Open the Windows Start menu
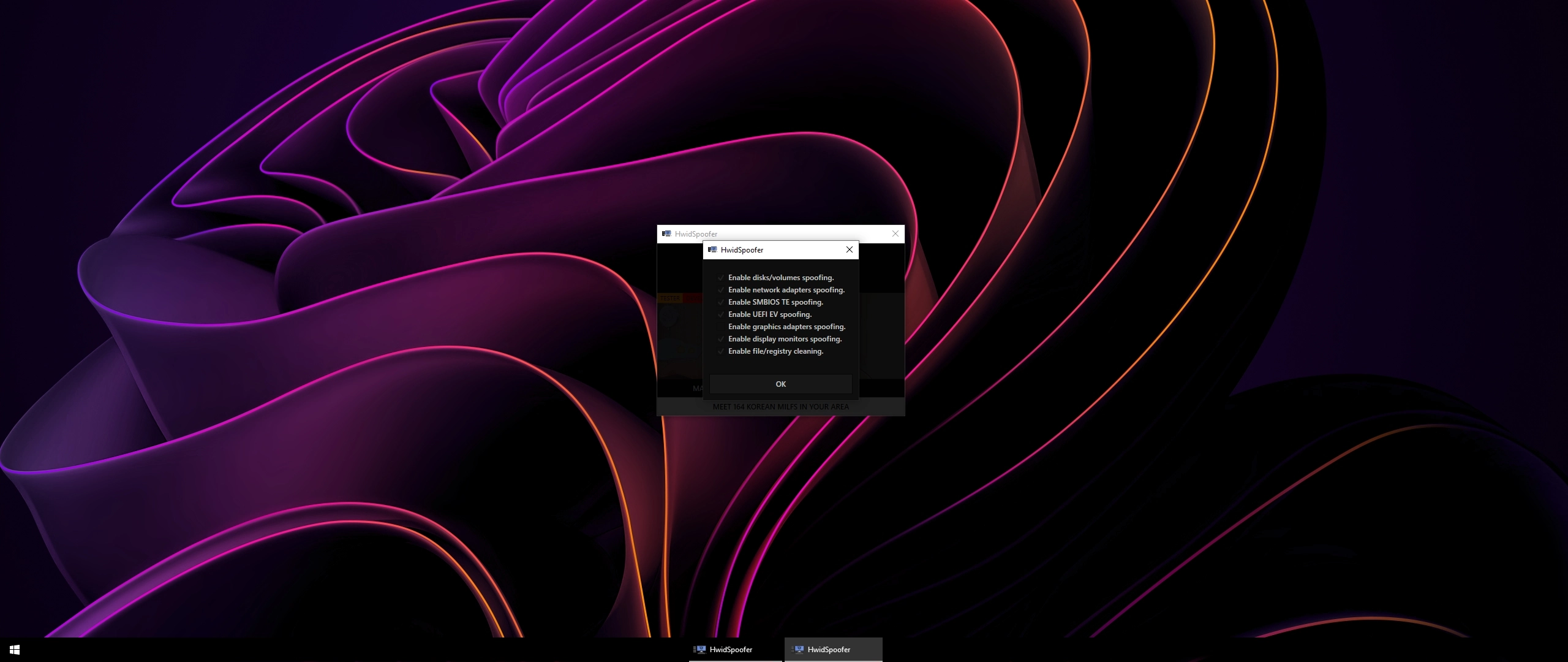1568x662 pixels. coord(13,650)
